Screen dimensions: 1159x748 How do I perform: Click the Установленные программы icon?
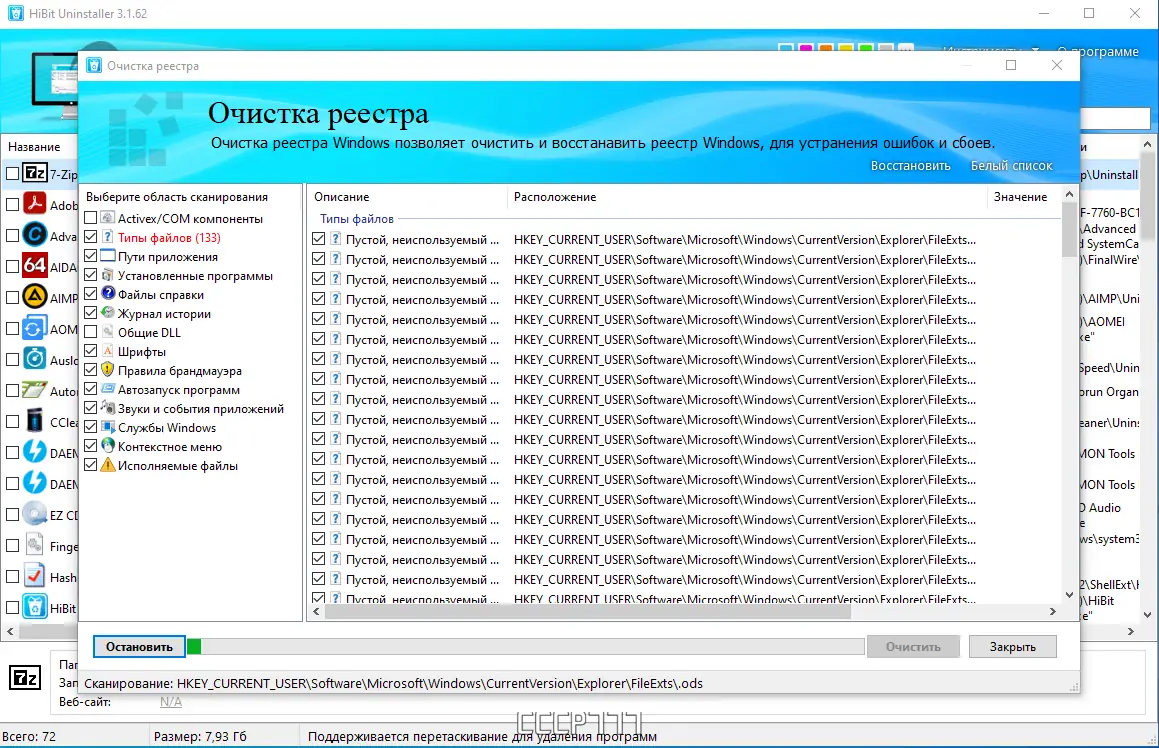click(x=108, y=275)
